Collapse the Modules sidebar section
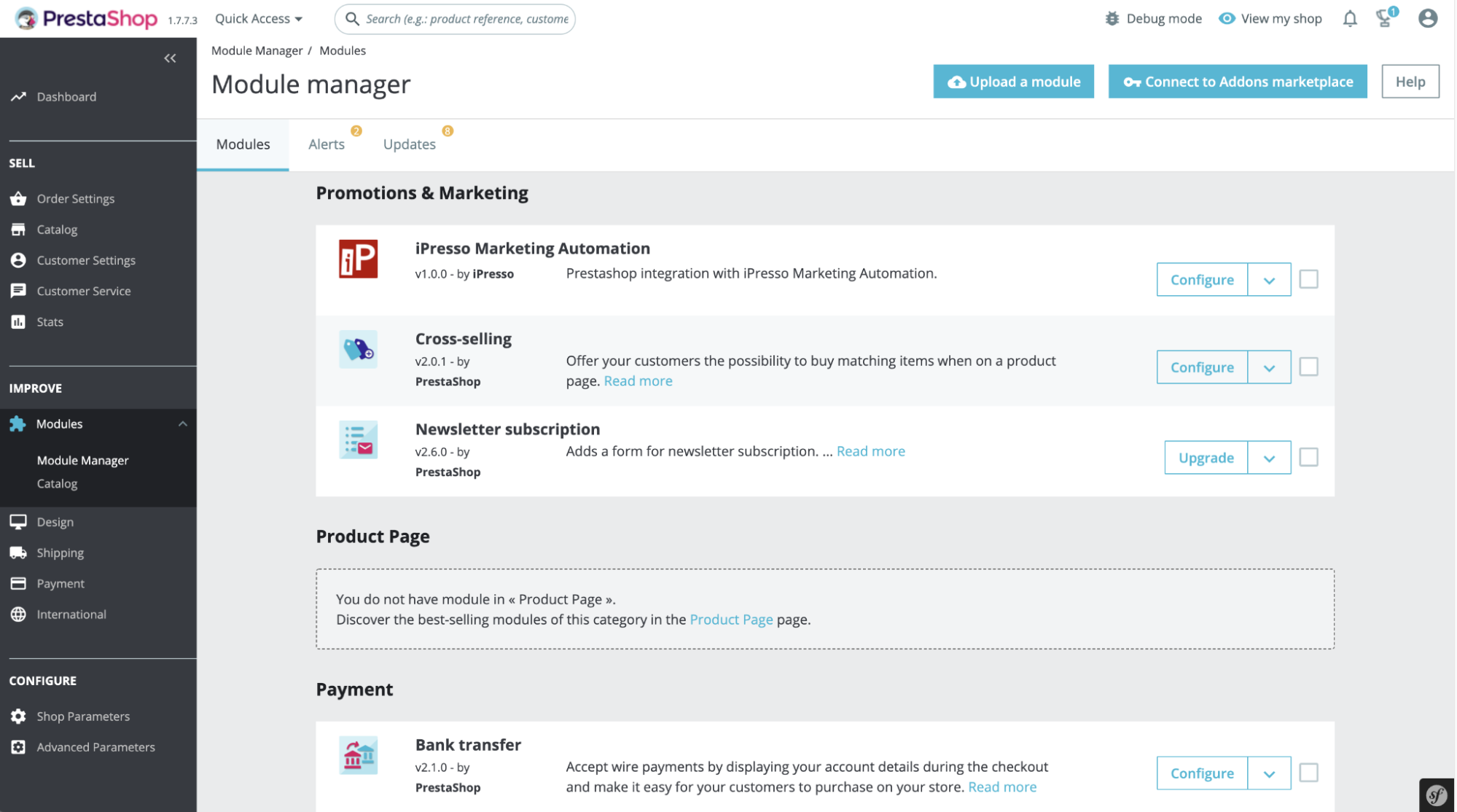This screenshot has height=812, width=1457. pos(183,423)
